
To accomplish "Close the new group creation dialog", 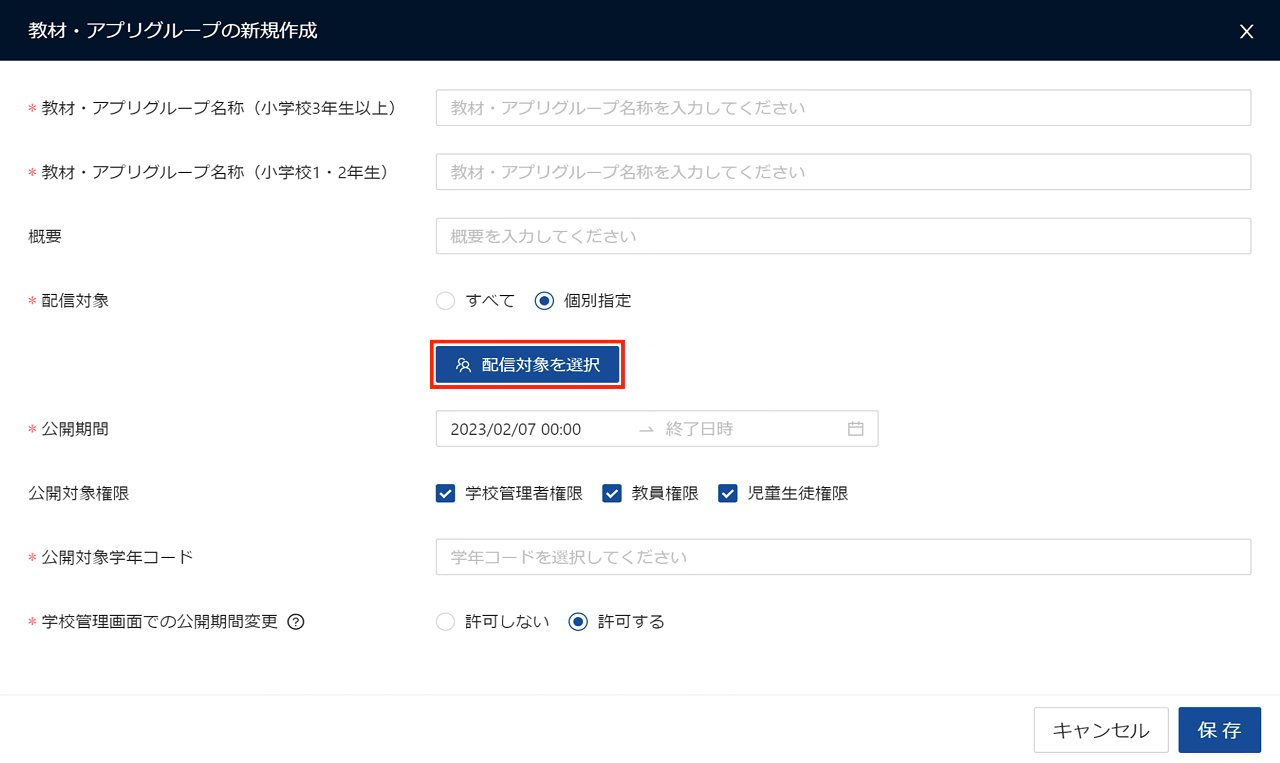I will pyautogui.click(x=1246, y=31).
